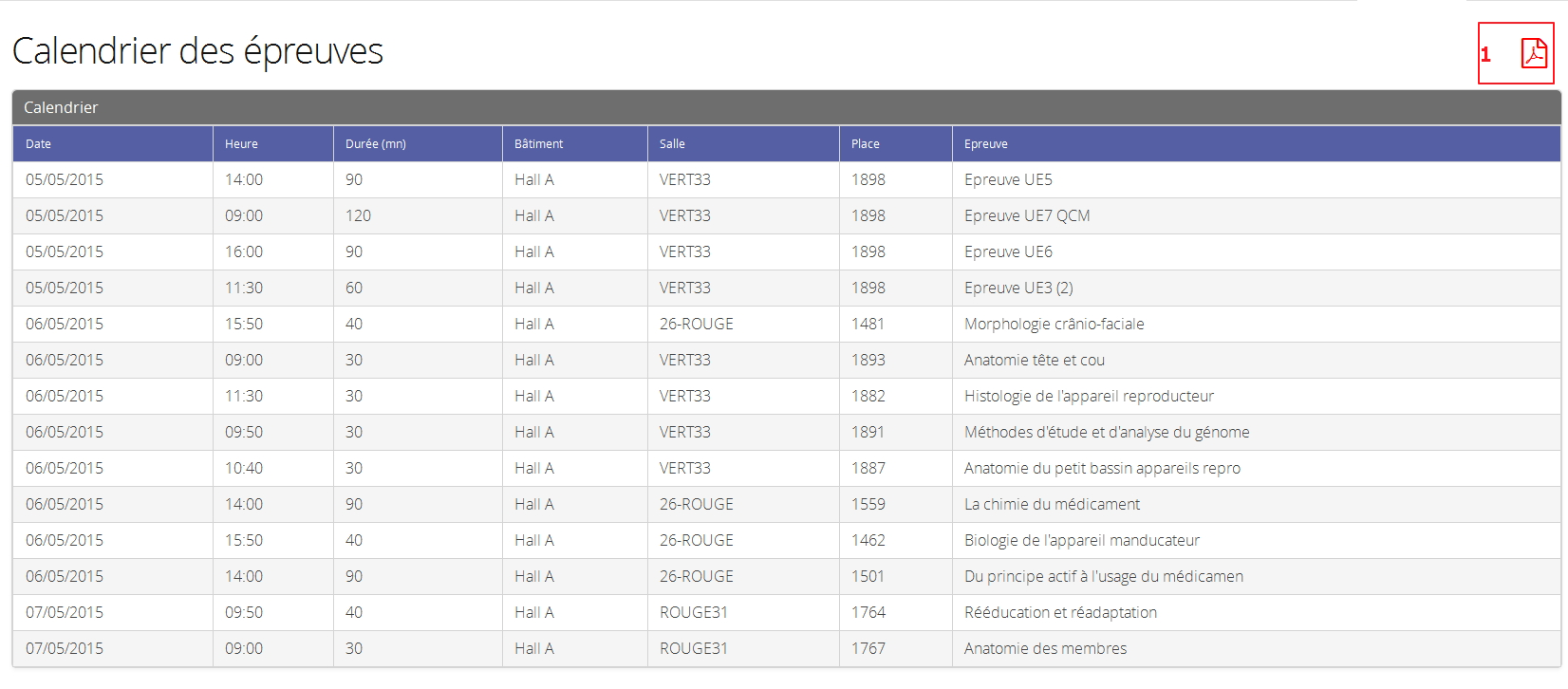
Task: Click the place number 1481 cell
Action: click(x=868, y=325)
